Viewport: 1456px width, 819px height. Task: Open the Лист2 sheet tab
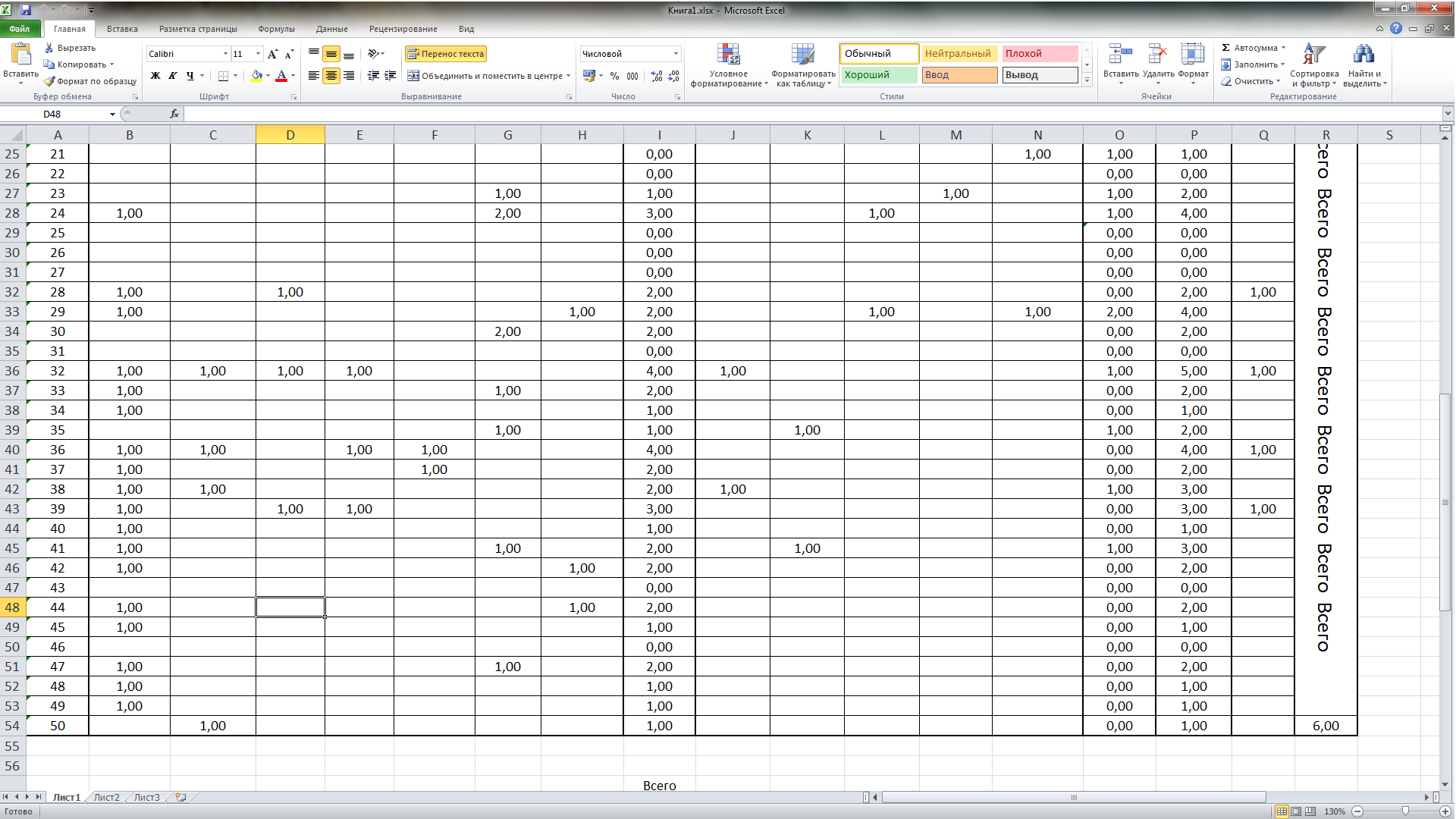tap(106, 797)
